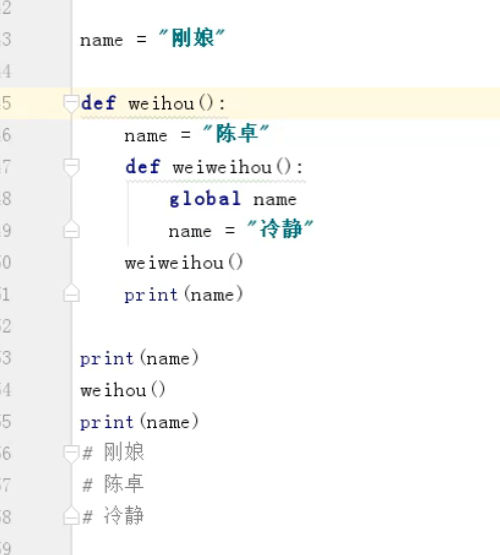The height and width of the screenshot is (555, 500).
Task: Click gutter next to global name line
Action: [x=35, y=199]
